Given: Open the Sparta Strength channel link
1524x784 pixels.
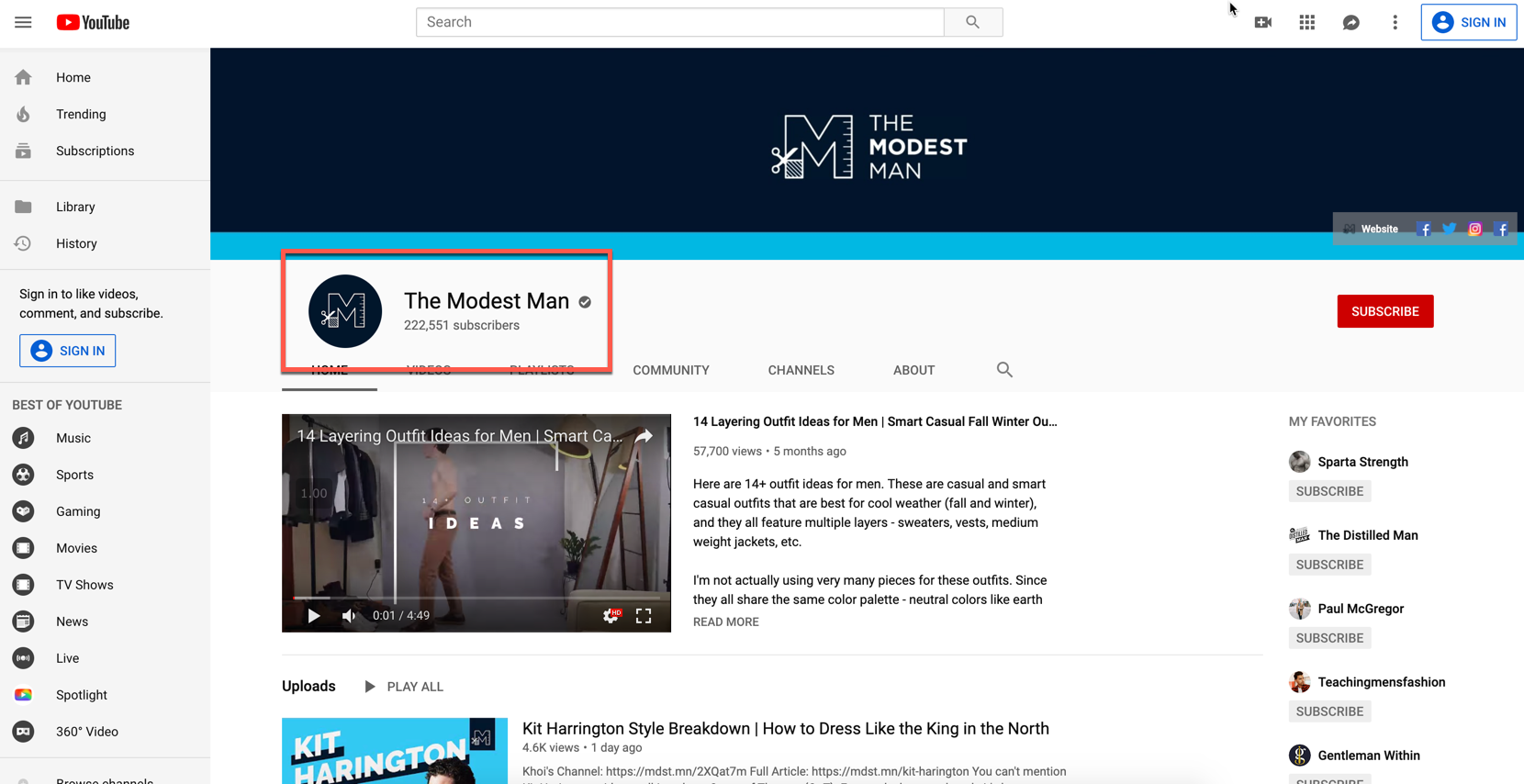Looking at the screenshot, I should (1362, 462).
